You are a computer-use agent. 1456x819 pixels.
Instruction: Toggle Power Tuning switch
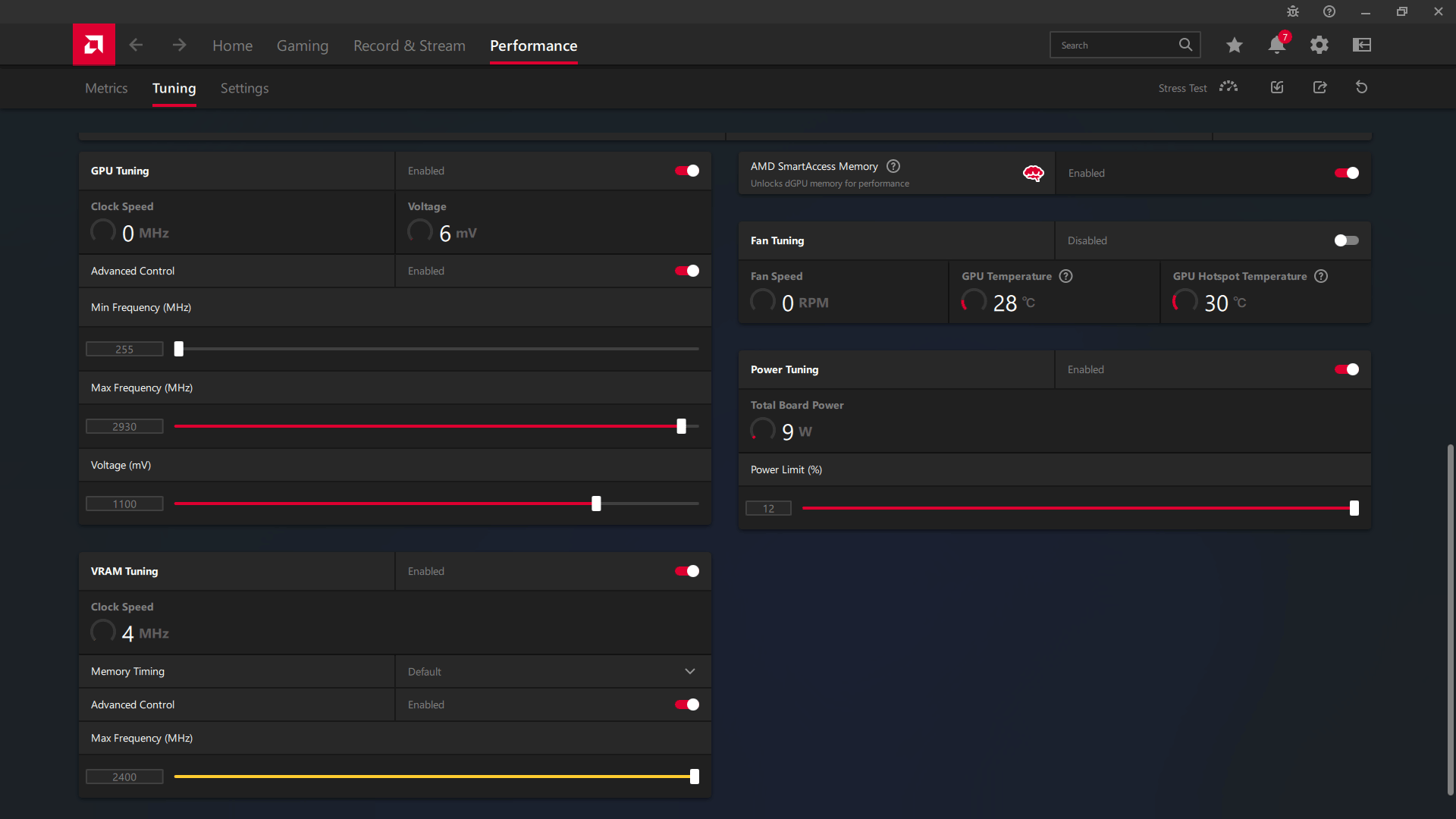[x=1347, y=369]
